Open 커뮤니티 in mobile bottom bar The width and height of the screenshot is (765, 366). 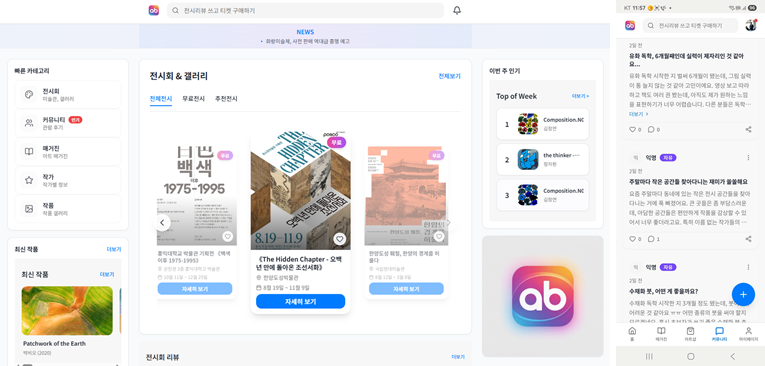(719, 334)
